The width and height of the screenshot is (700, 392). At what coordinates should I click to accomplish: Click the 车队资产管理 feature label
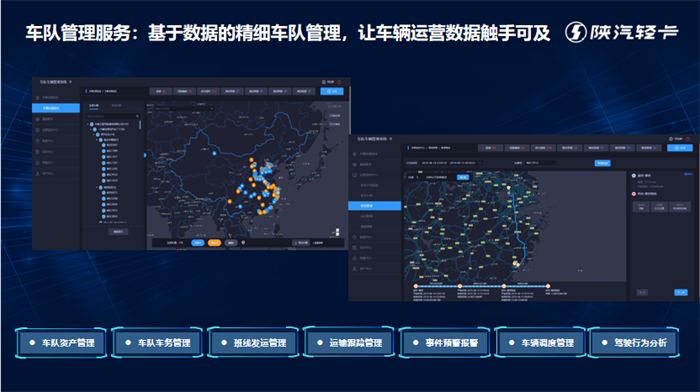[x=68, y=343]
